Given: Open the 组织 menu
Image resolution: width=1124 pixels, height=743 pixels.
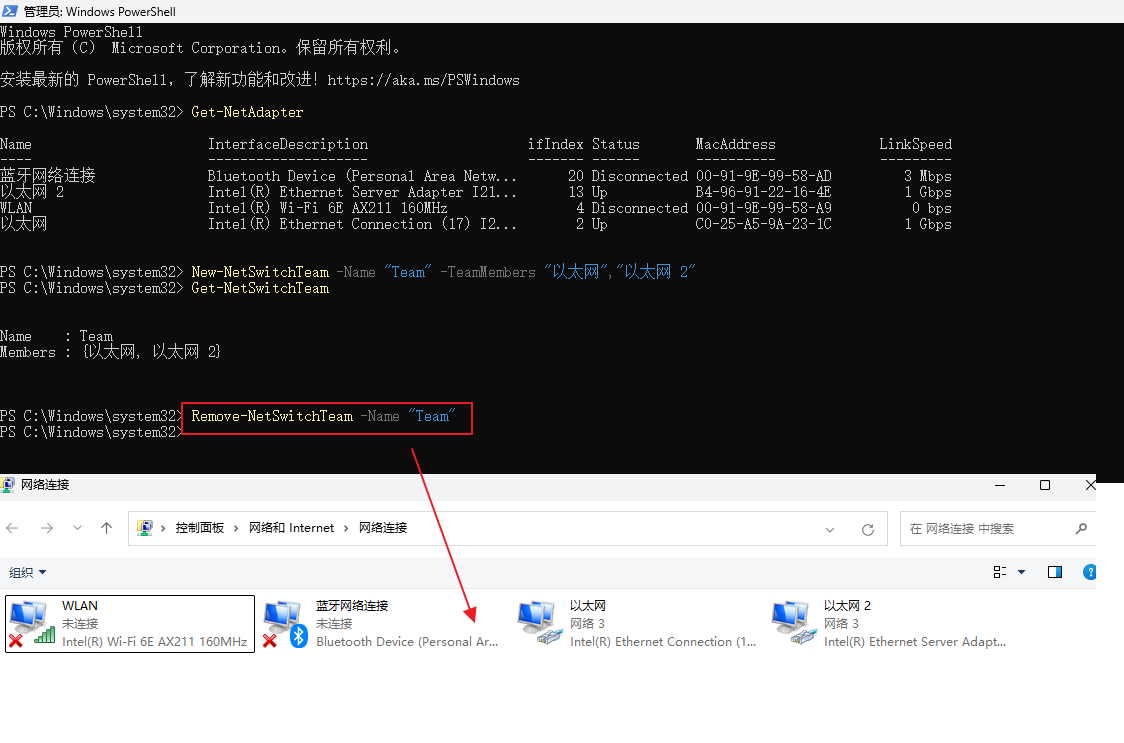Looking at the screenshot, I should click(x=27, y=572).
